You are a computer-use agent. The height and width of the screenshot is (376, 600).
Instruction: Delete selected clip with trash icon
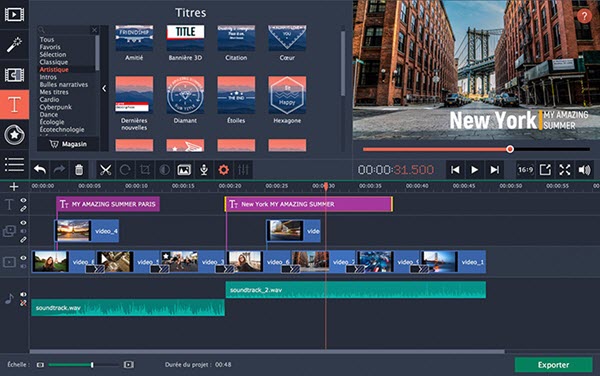(79, 169)
